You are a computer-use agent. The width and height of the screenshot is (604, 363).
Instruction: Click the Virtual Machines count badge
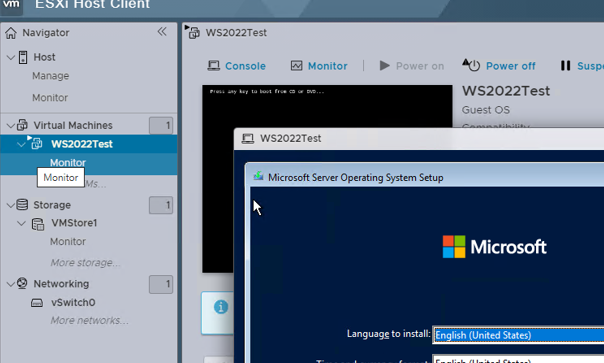161,125
